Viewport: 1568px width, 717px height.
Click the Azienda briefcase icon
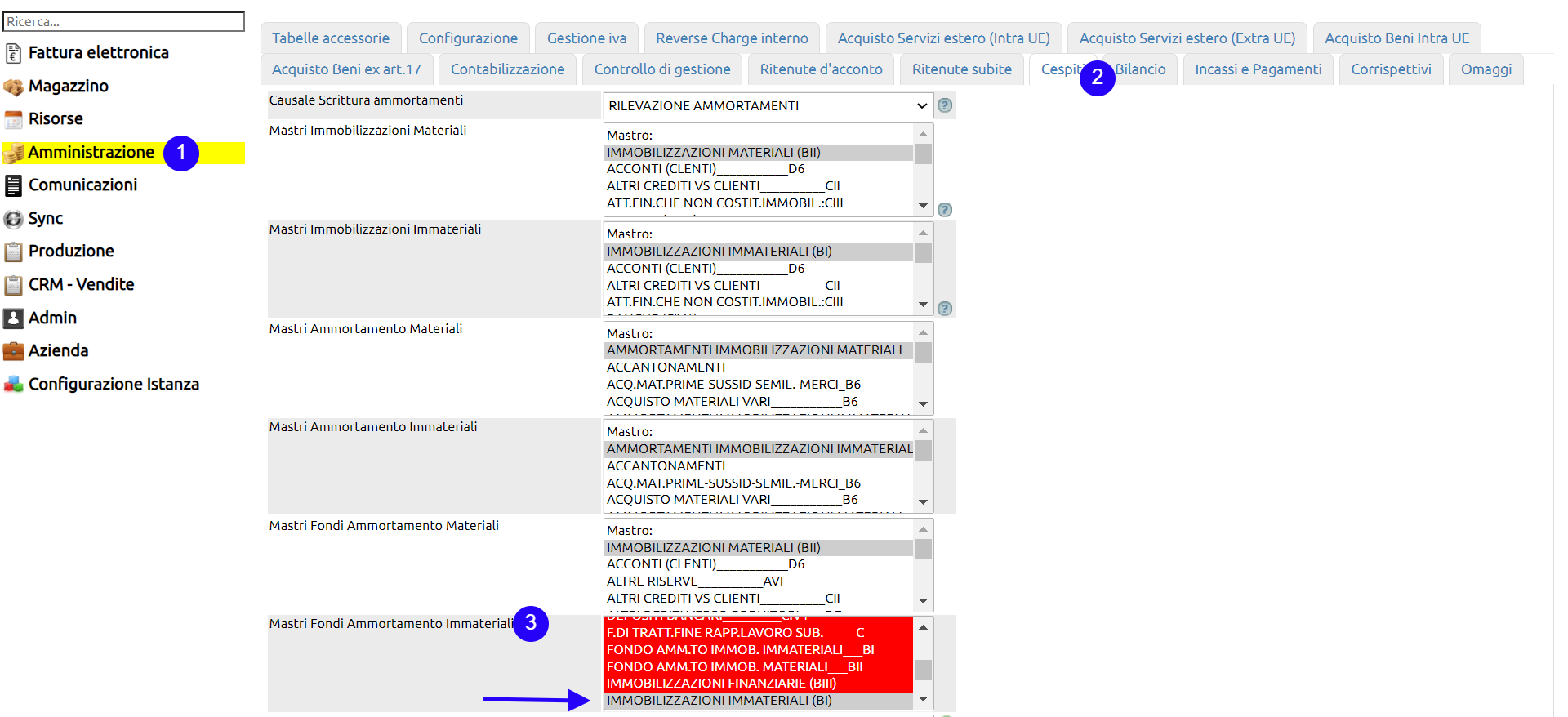(13, 351)
